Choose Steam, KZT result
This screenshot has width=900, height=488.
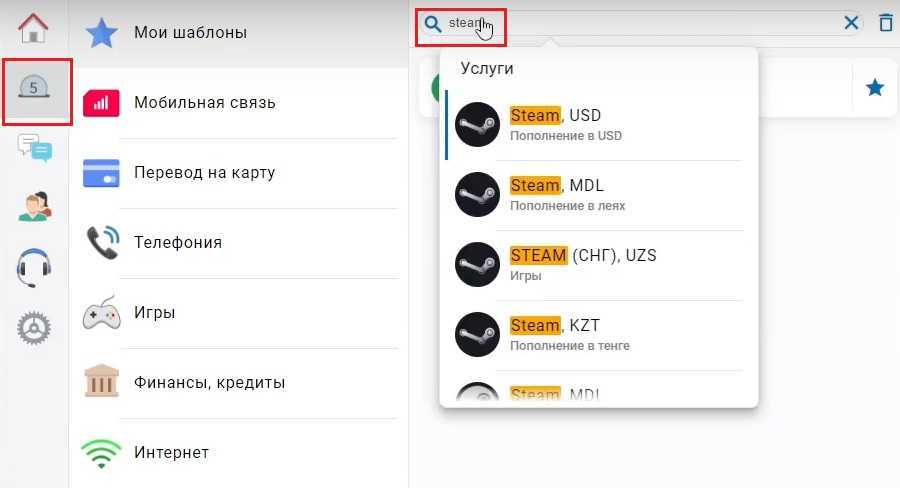pyautogui.click(x=599, y=335)
